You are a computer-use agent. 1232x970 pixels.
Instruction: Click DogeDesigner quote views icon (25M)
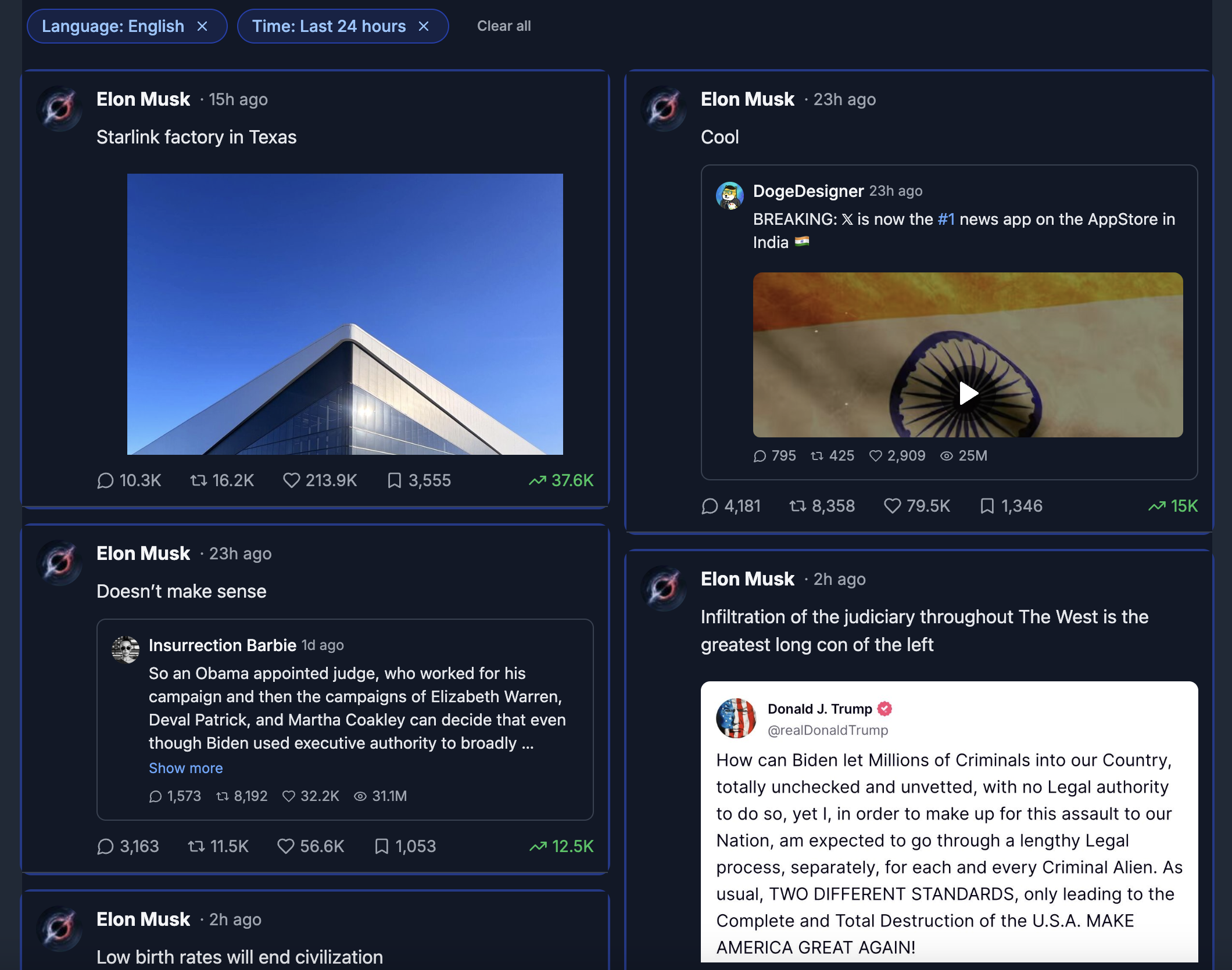pyautogui.click(x=947, y=456)
